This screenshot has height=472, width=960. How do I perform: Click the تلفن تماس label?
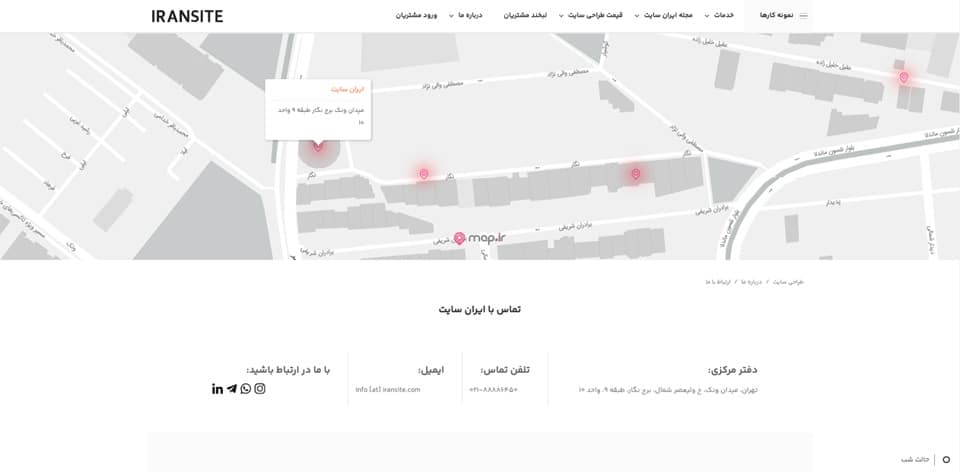[x=505, y=370]
